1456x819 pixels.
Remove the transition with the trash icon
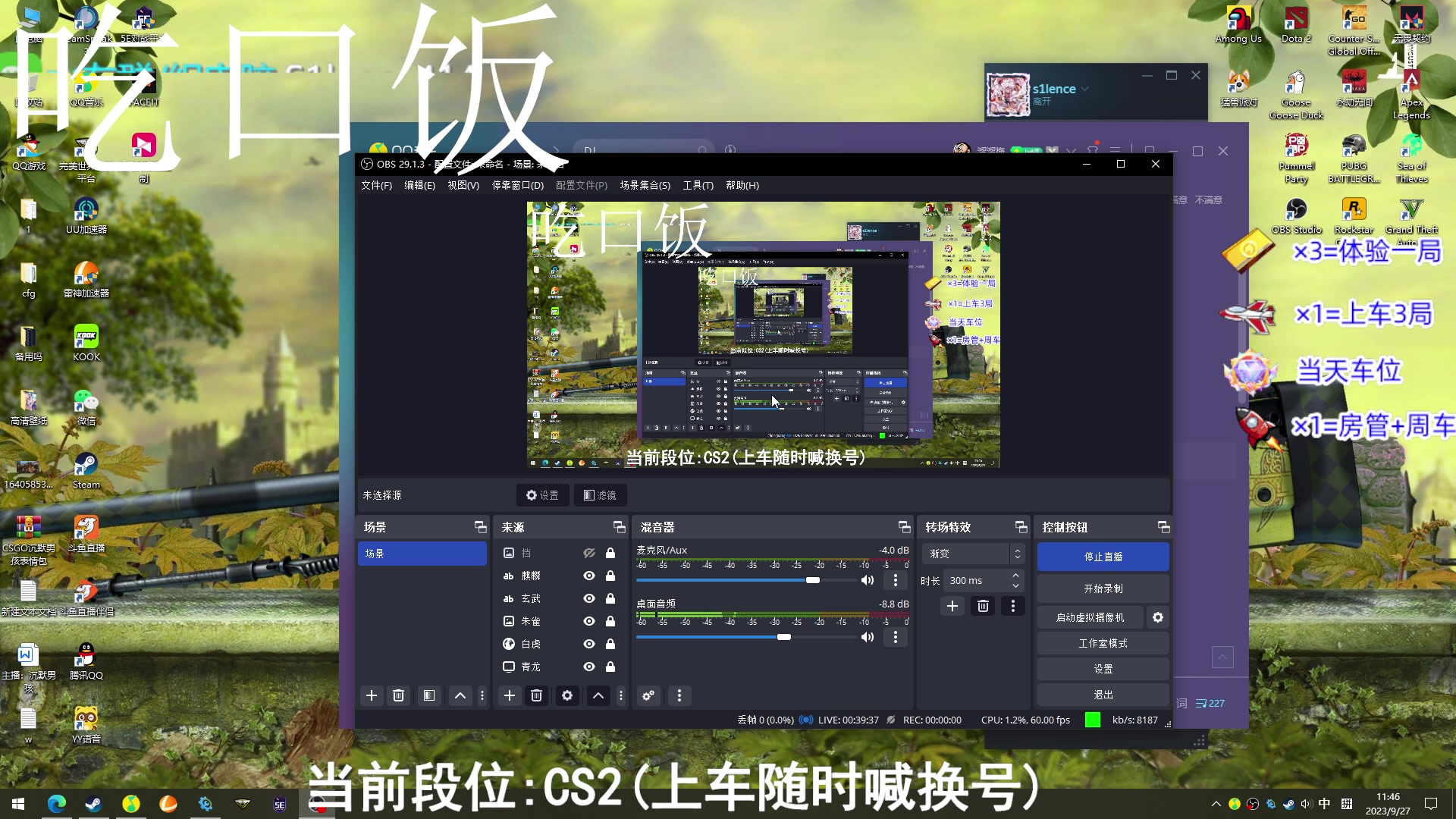coord(983,606)
